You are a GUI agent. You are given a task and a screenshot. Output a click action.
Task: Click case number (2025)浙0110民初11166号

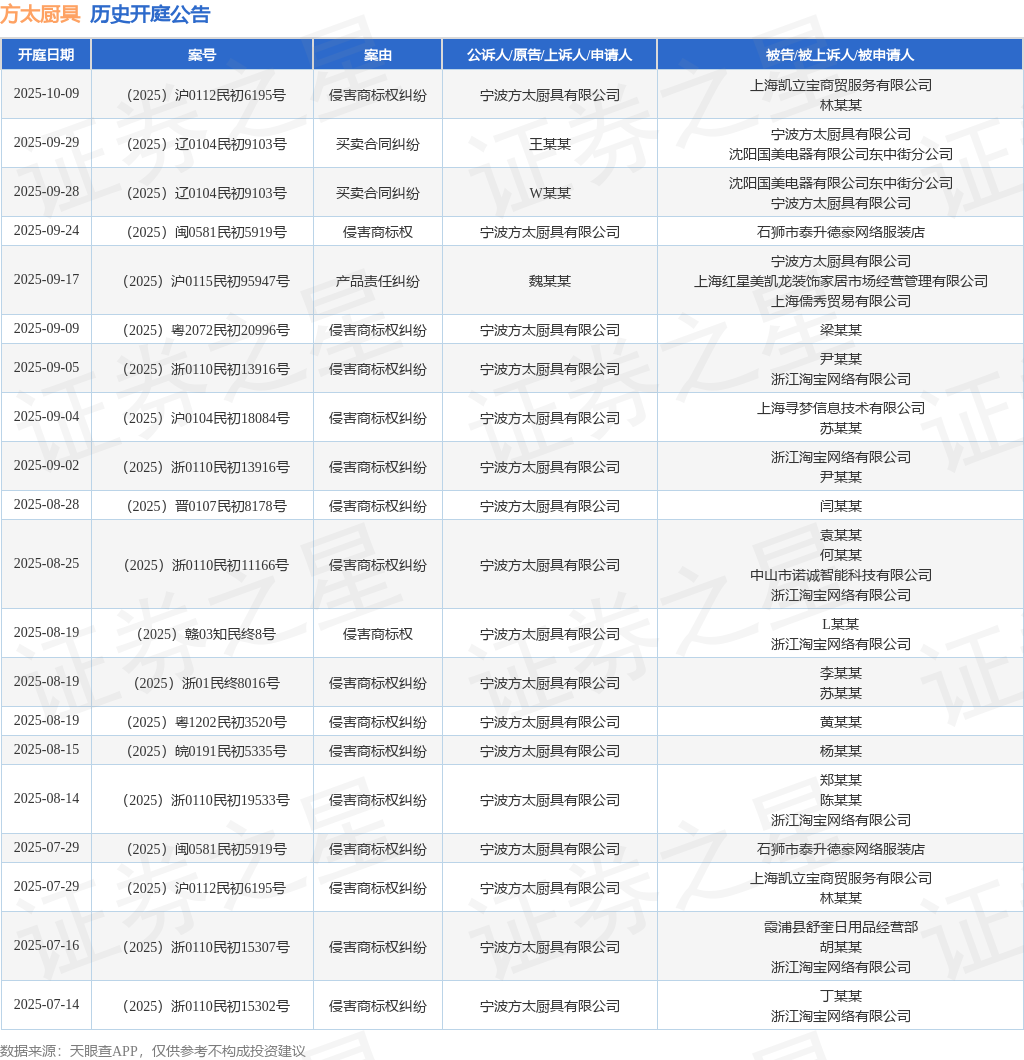(205, 565)
